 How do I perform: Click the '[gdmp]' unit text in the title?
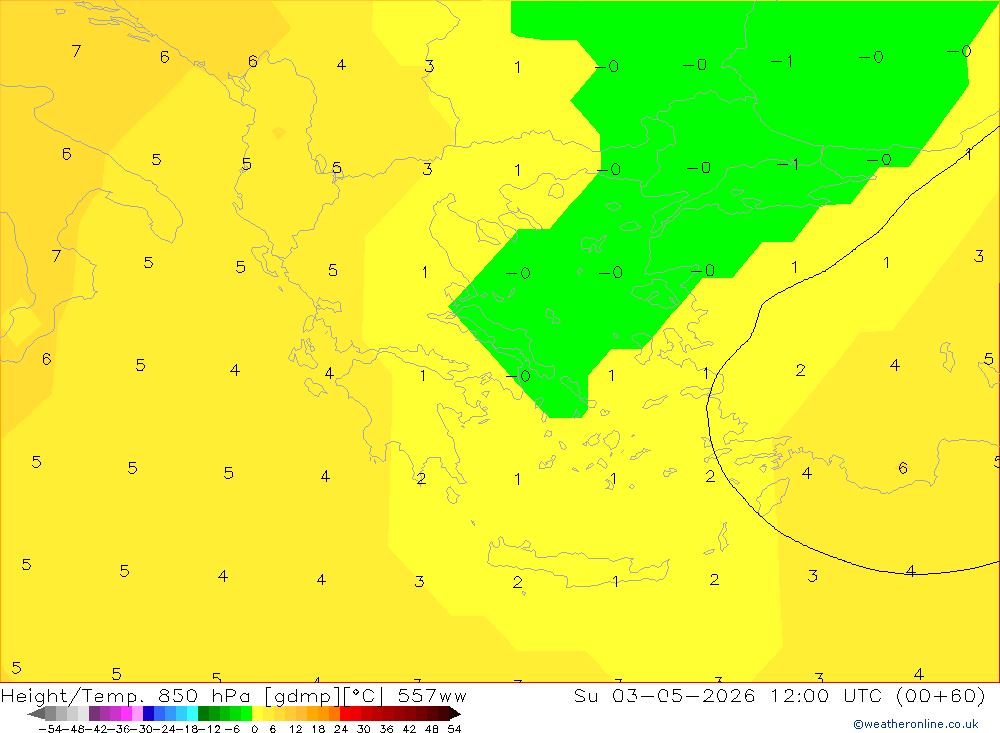[x=302, y=696]
